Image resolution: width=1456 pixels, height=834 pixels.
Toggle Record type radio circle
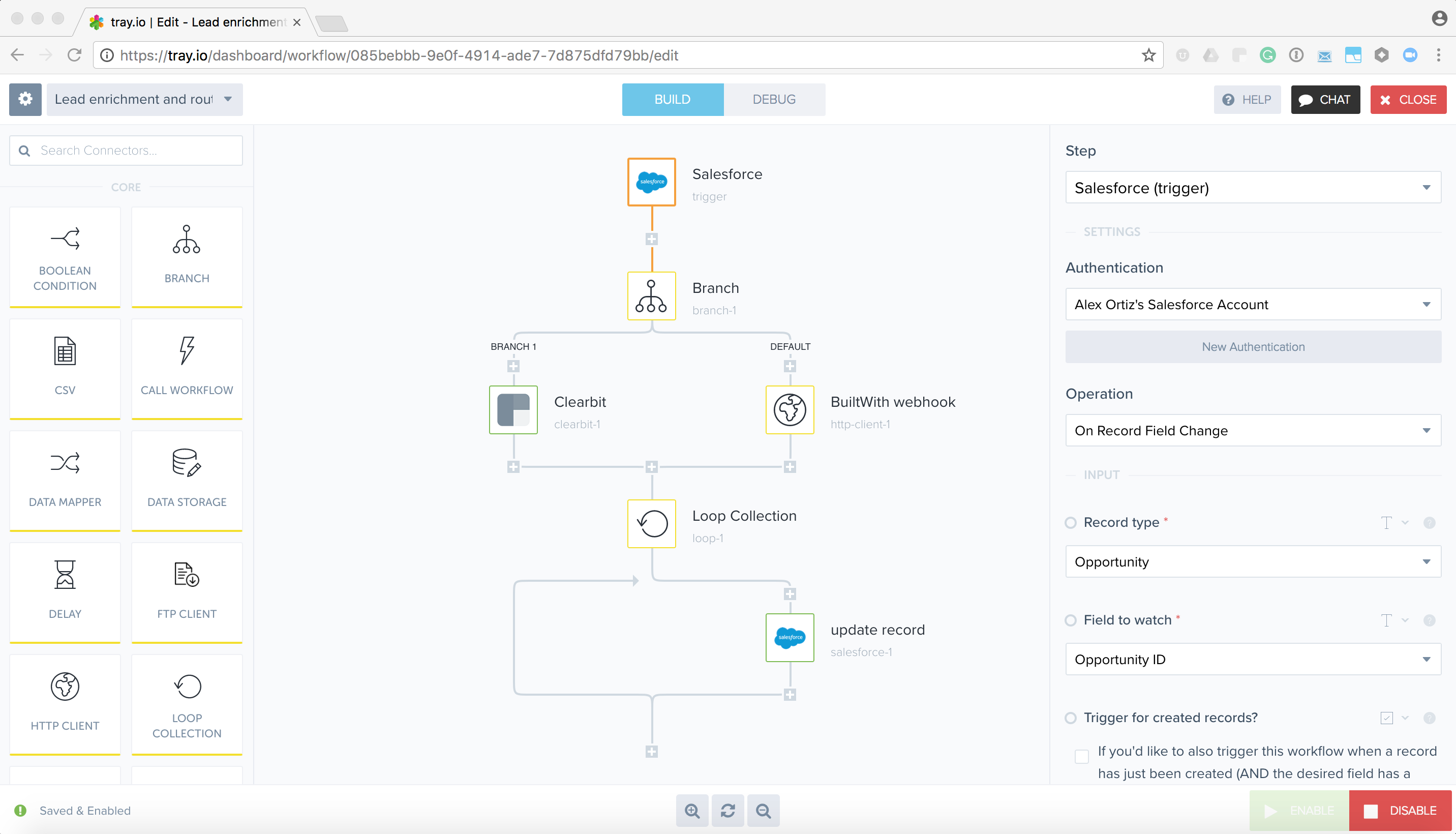(x=1071, y=522)
